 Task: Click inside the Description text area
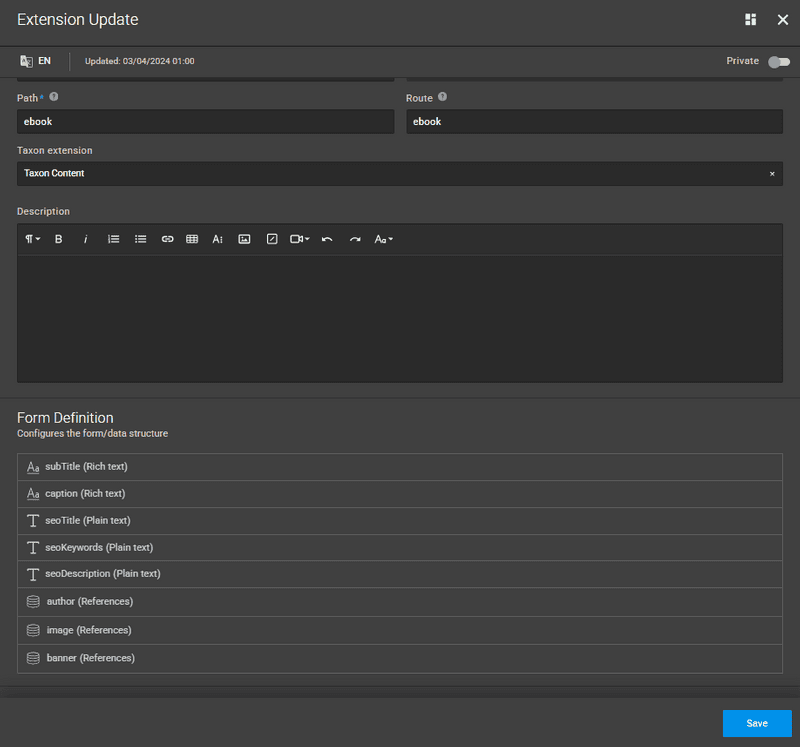click(400, 318)
